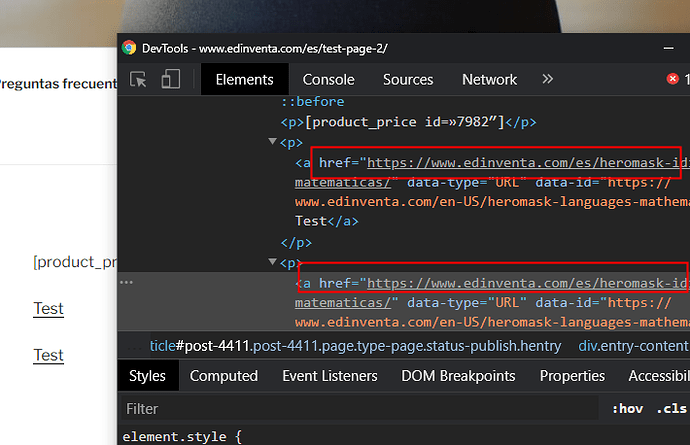This screenshot has width=690, height=445.
Task: Switch to the Elements tab
Action: (x=245, y=80)
